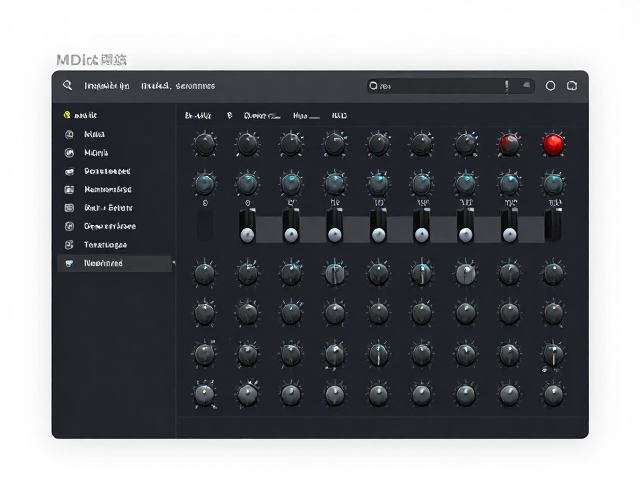Click the second sidebar row's round icon
Screen dimensions: 640x480
[69, 134]
